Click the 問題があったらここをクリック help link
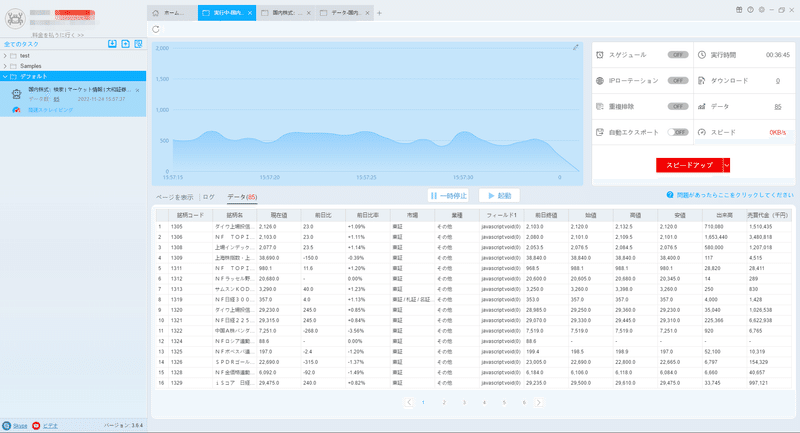Viewport: 800px width, 433px height. pyautogui.click(x=735, y=195)
